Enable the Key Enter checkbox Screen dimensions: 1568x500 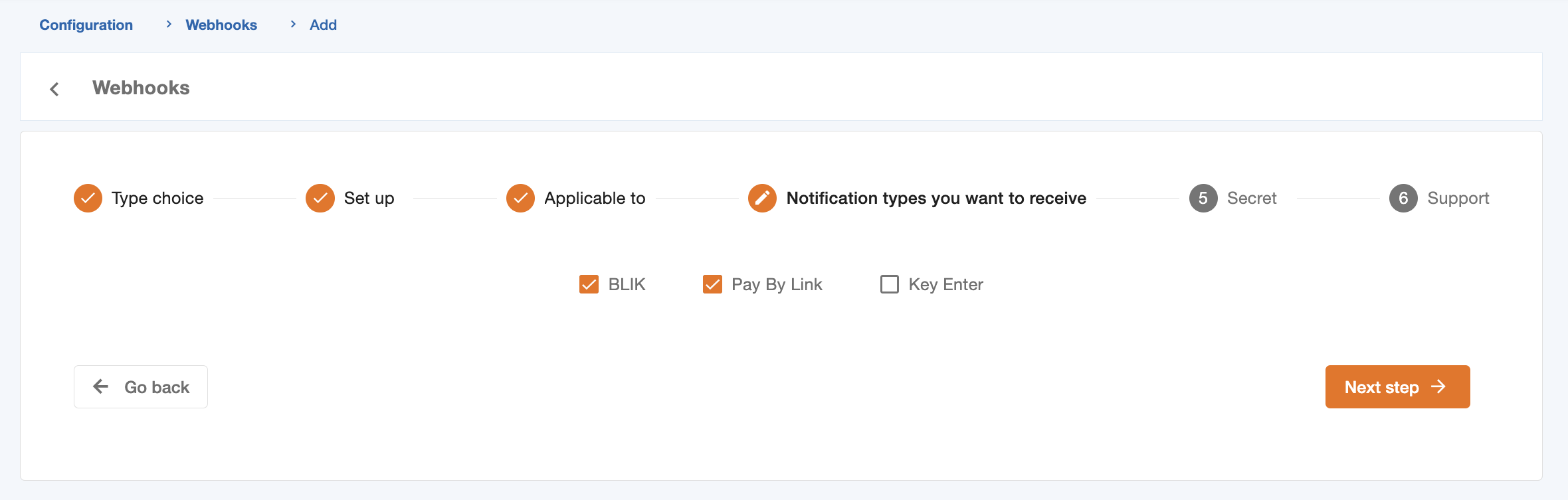click(x=889, y=284)
